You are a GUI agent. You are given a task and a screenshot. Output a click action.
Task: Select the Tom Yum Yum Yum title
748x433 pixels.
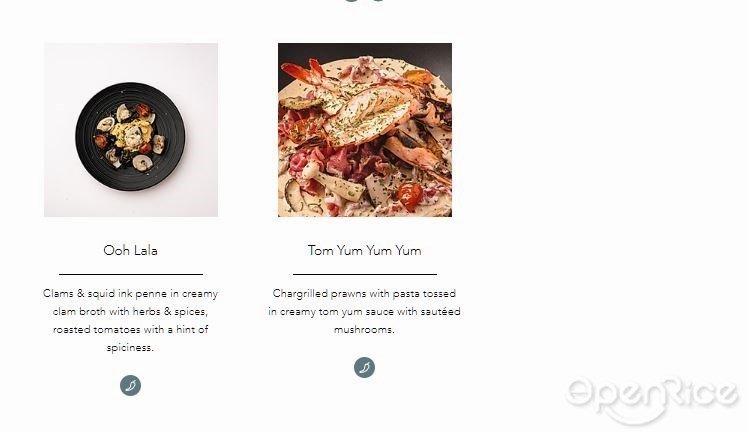coord(364,250)
